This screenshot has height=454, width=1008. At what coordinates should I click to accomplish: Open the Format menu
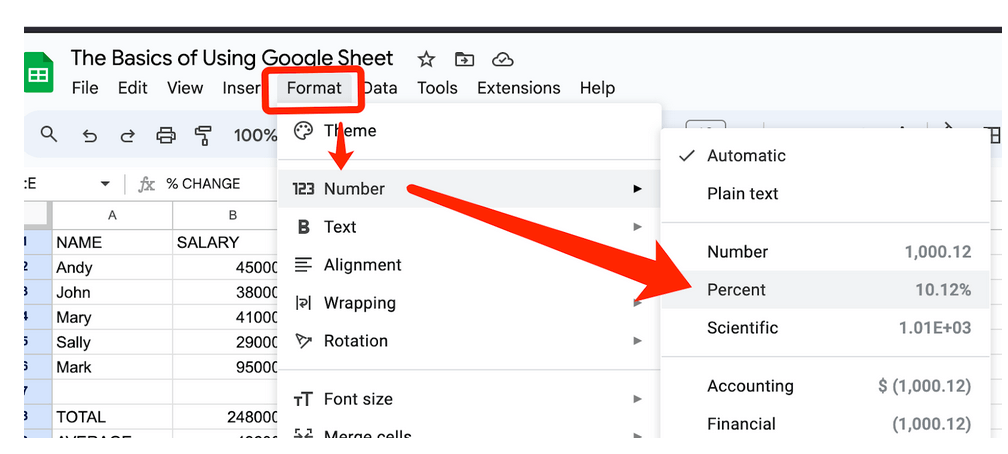(x=314, y=88)
